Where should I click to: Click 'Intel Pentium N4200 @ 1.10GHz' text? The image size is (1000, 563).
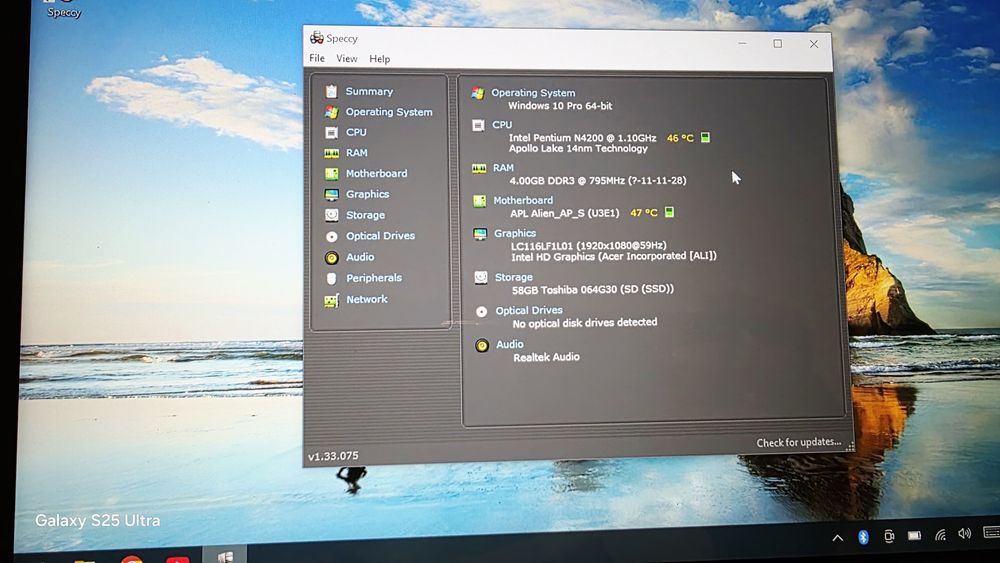click(582, 138)
